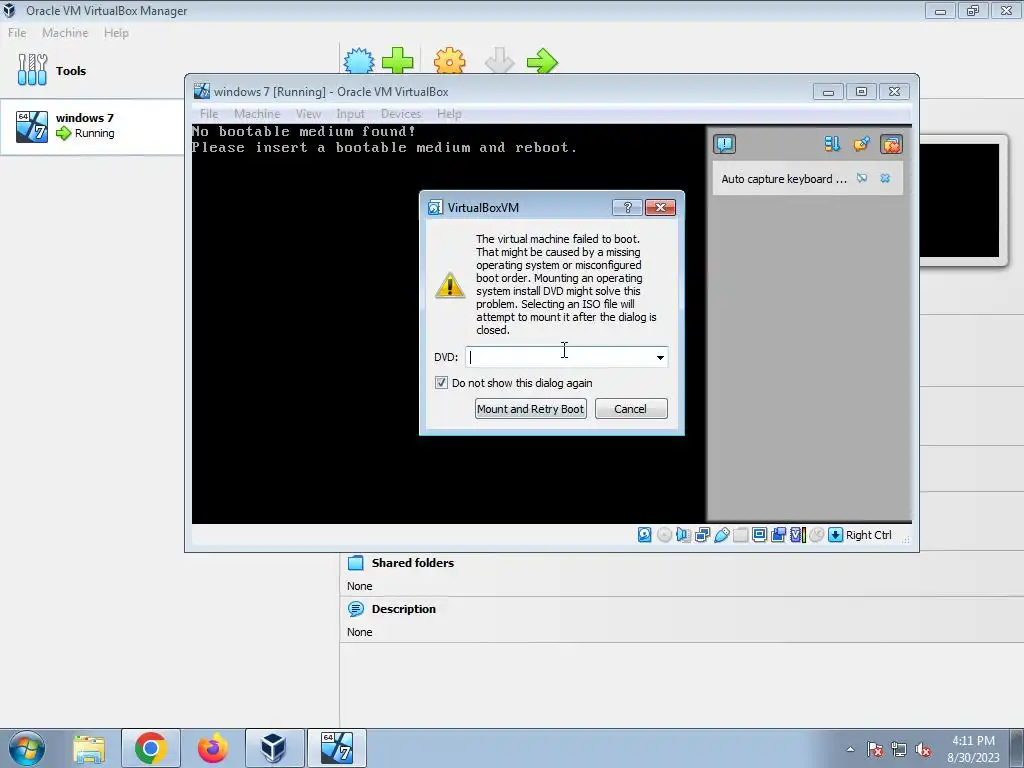
Task: Click the blue New VM toolbar icon
Action: (x=359, y=61)
